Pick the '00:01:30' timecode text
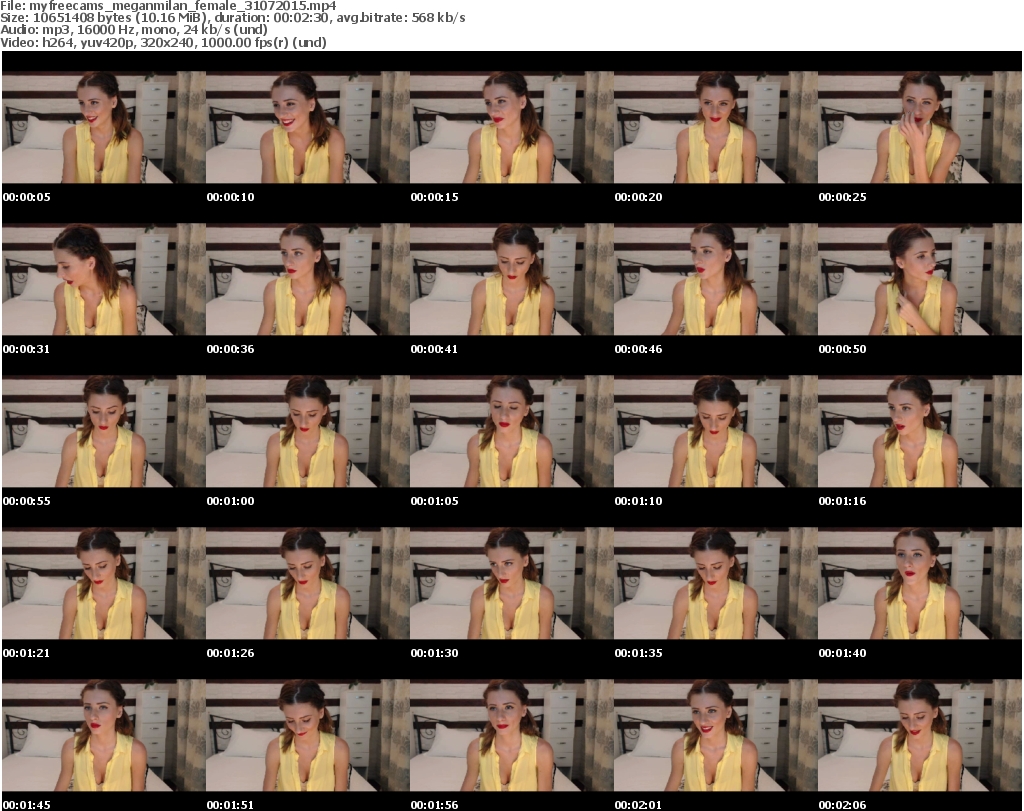The height and width of the screenshot is (811, 1024). (434, 653)
